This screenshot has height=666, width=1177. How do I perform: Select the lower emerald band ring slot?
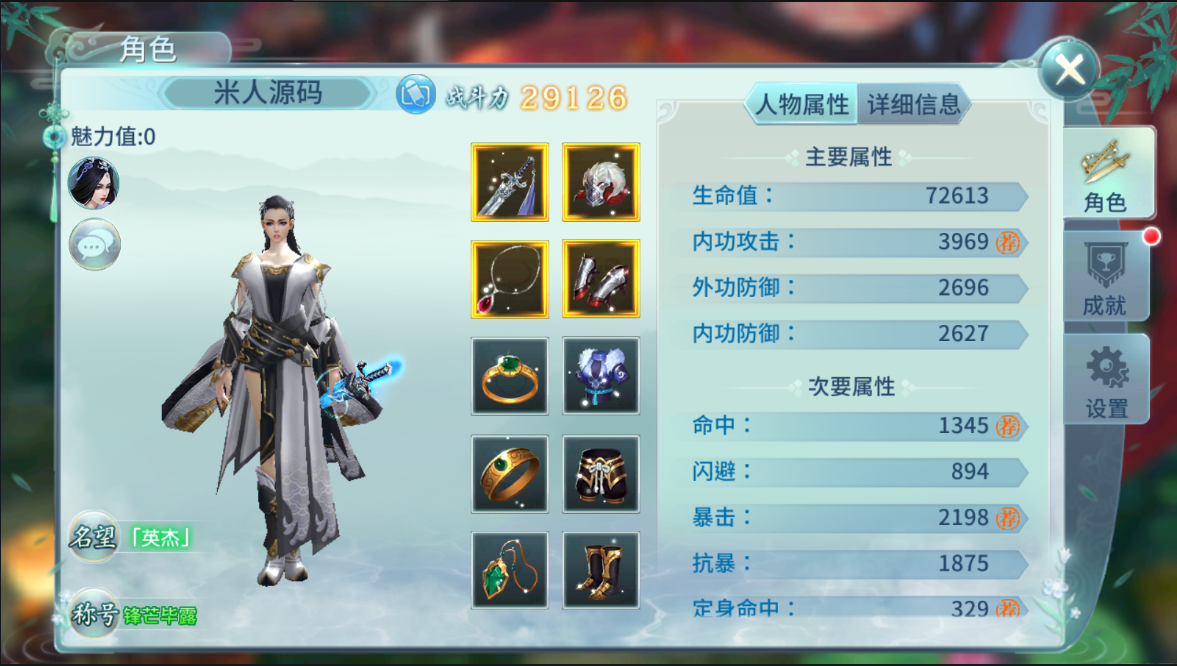(510, 474)
